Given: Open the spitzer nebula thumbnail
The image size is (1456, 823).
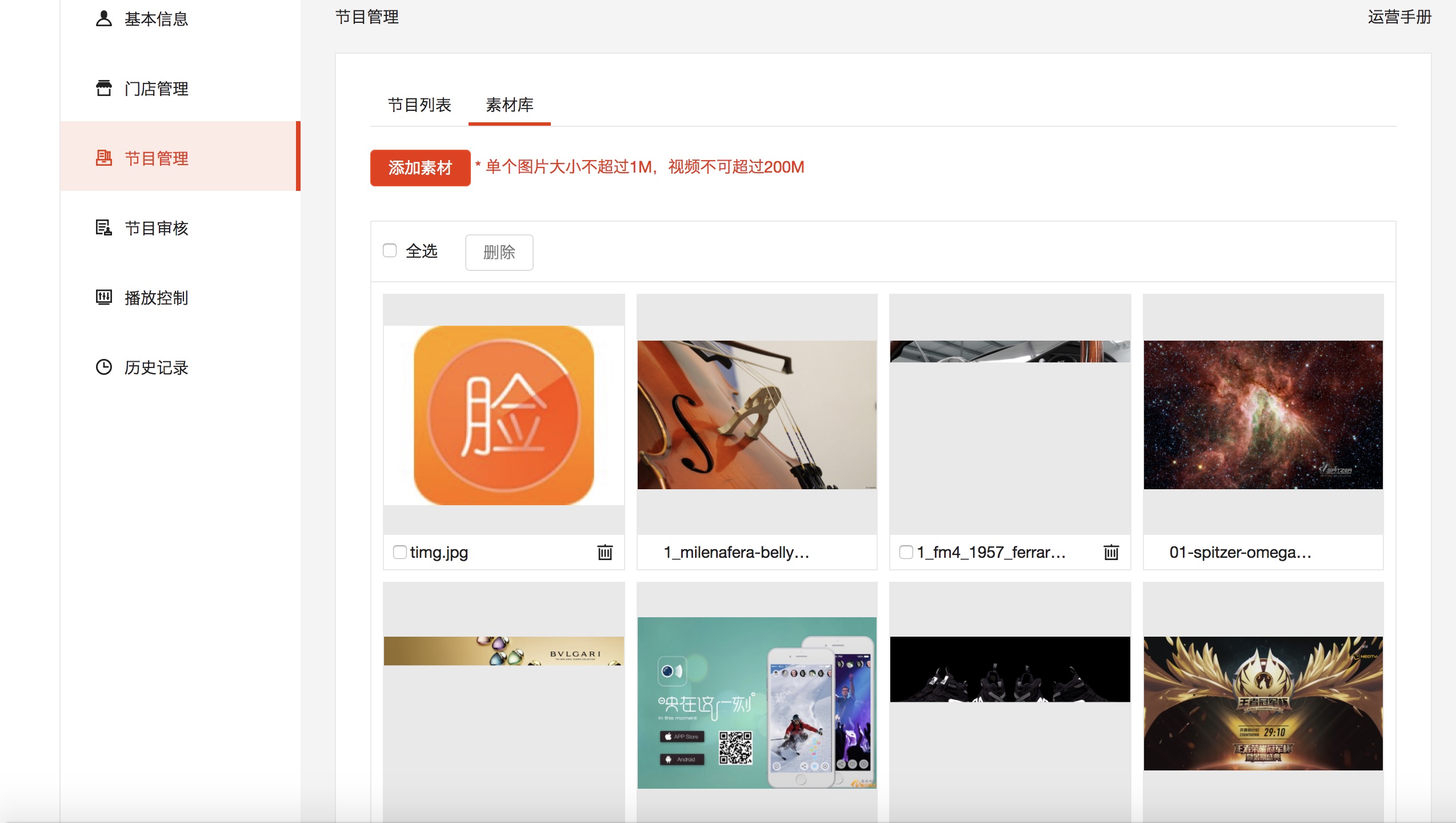Looking at the screenshot, I should click(1263, 415).
